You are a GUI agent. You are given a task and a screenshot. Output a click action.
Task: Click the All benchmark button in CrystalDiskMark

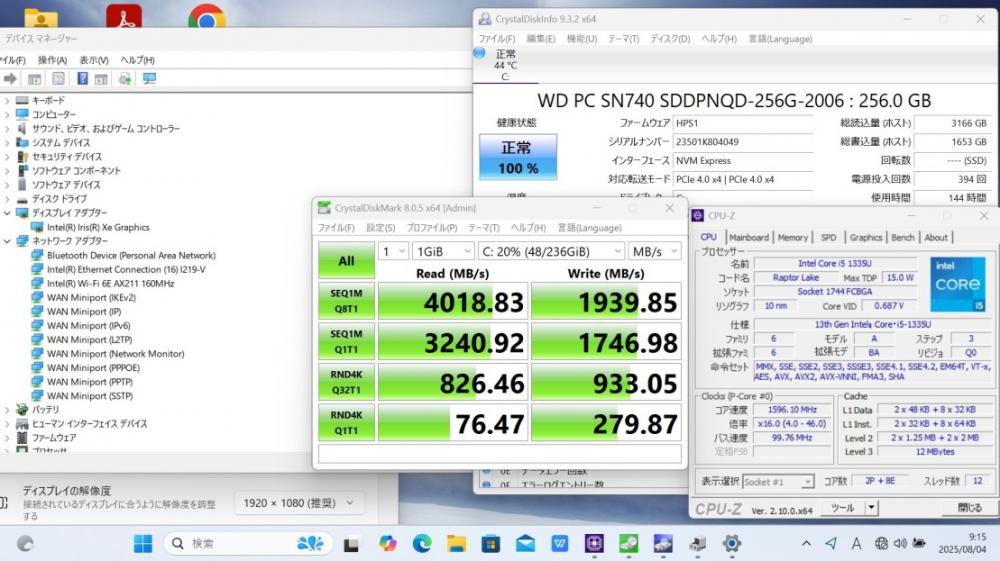point(346,261)
